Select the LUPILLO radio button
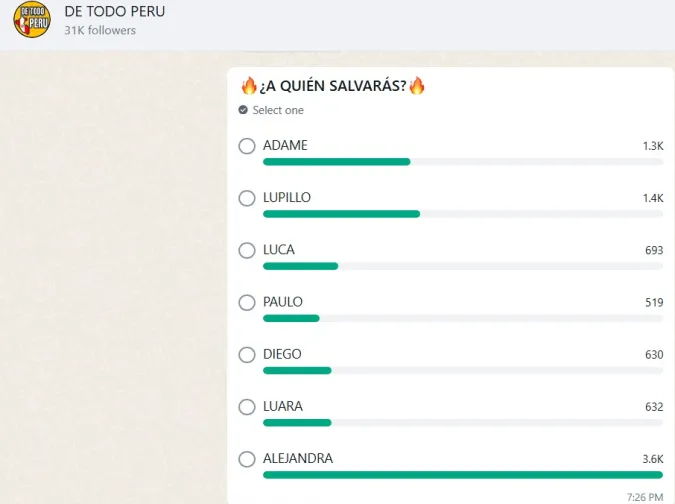Screen dimensions: 675x504 coord(247,199)
